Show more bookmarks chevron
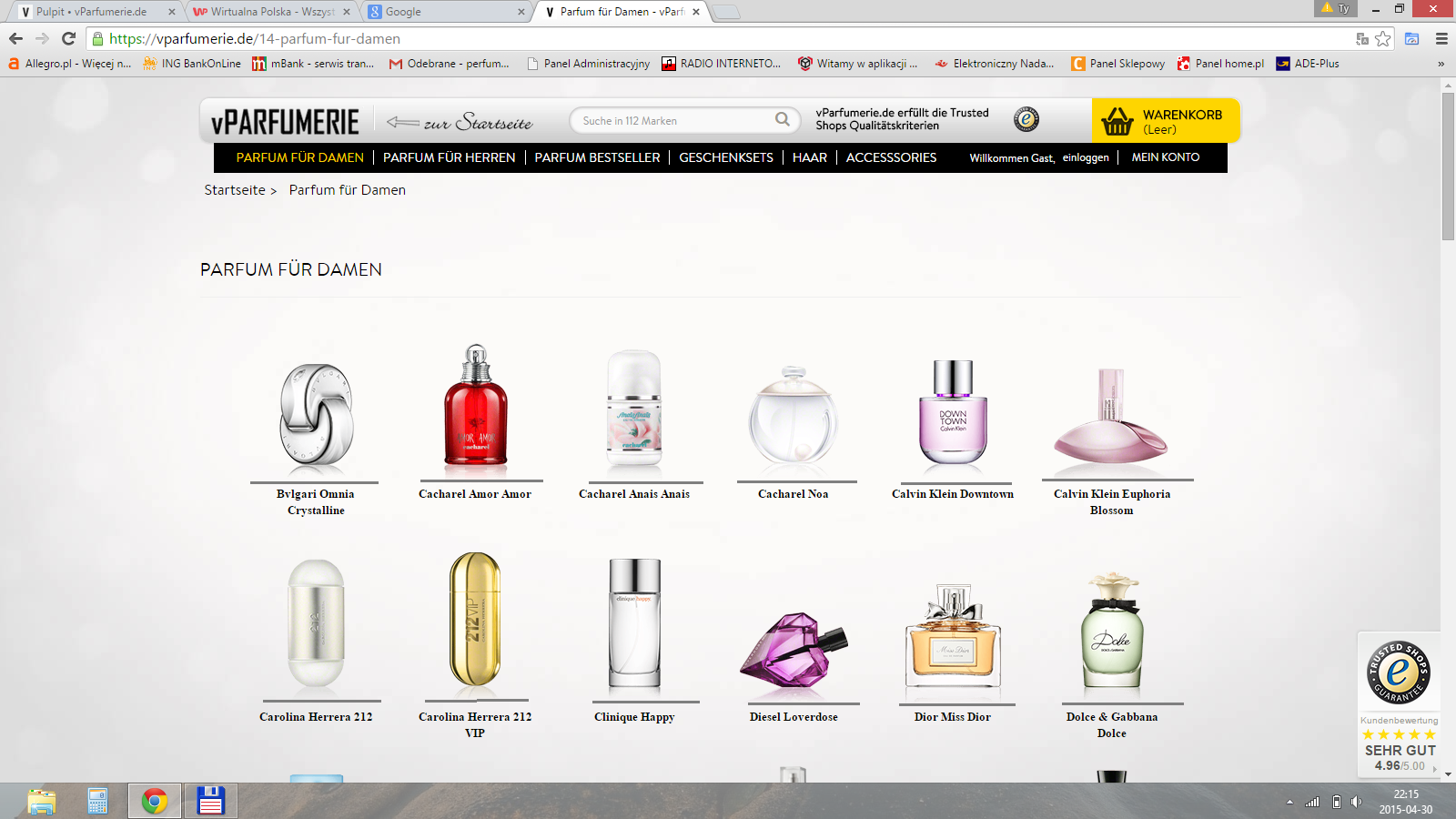The height and width of the screenshot is (819, 1456). coord(1441,64)
